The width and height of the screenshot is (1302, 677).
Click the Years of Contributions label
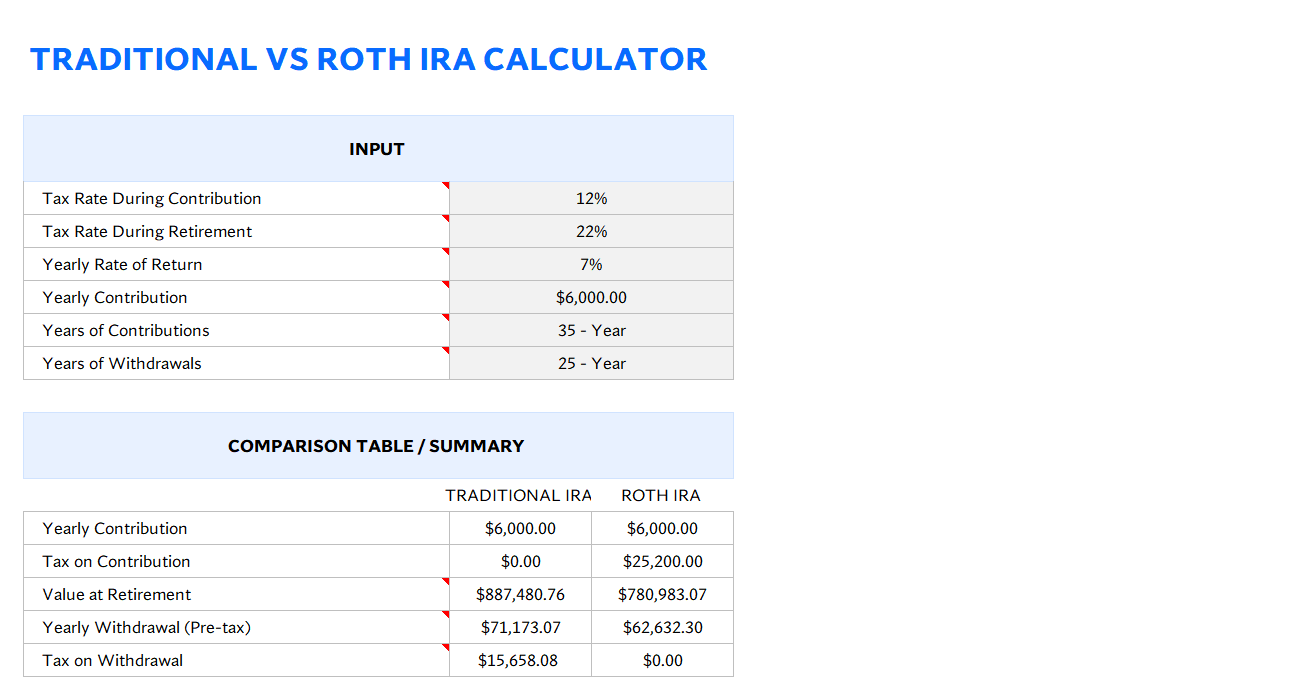(126, 330)
